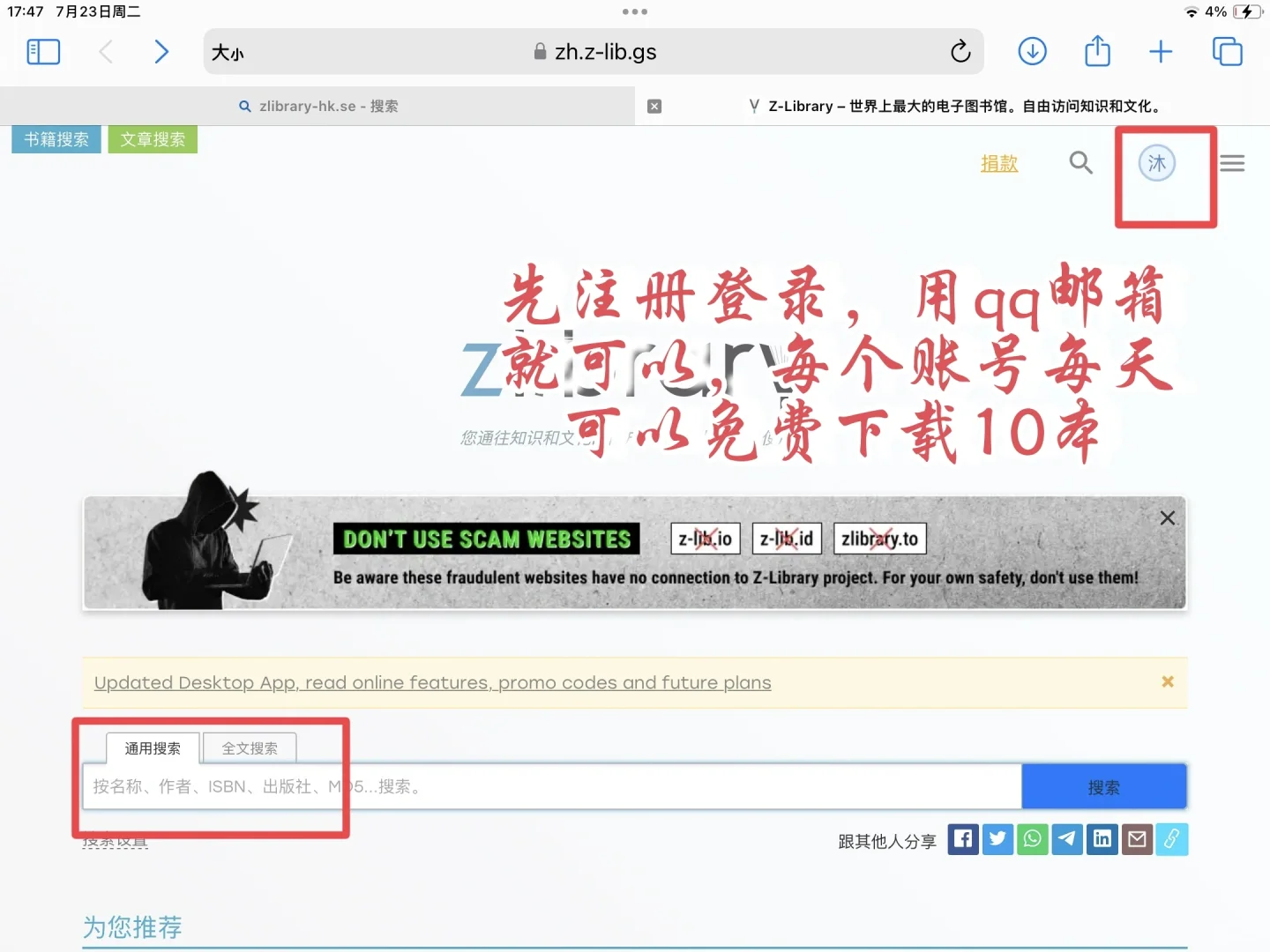Viewport: 1270px width, 952px height.
Task: Share the page via Telegram
Action: (1067, 839)
